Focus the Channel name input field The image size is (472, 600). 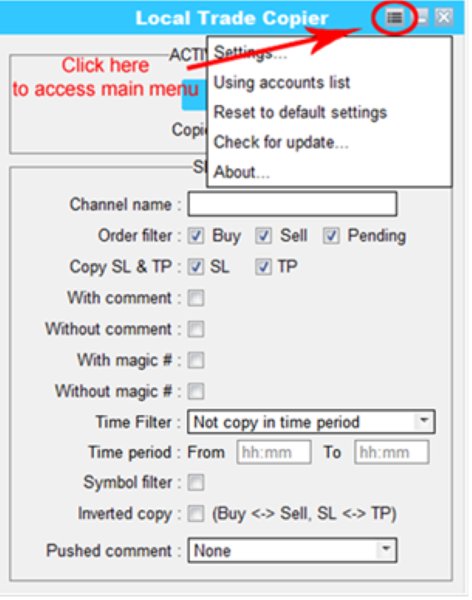pos(292,204)
